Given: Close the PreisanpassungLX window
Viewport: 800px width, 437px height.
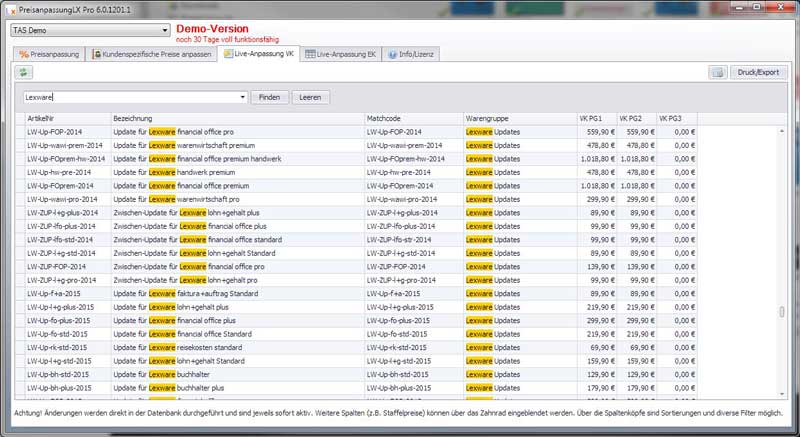Looking at the screenshot, I should point(780,7).
